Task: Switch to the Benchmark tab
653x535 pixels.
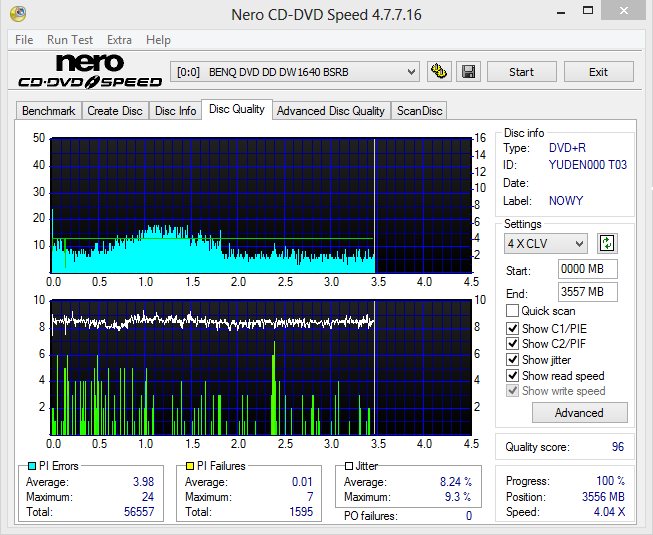Action: (x=49, y=111)
